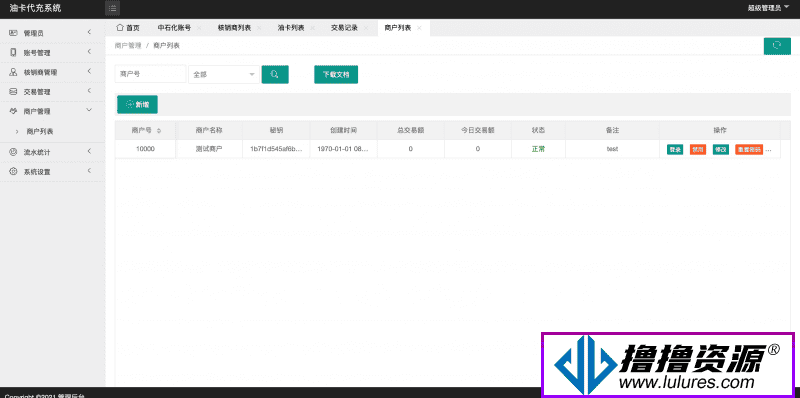Click 商户管理 breadcrumb link

(128, 45)
